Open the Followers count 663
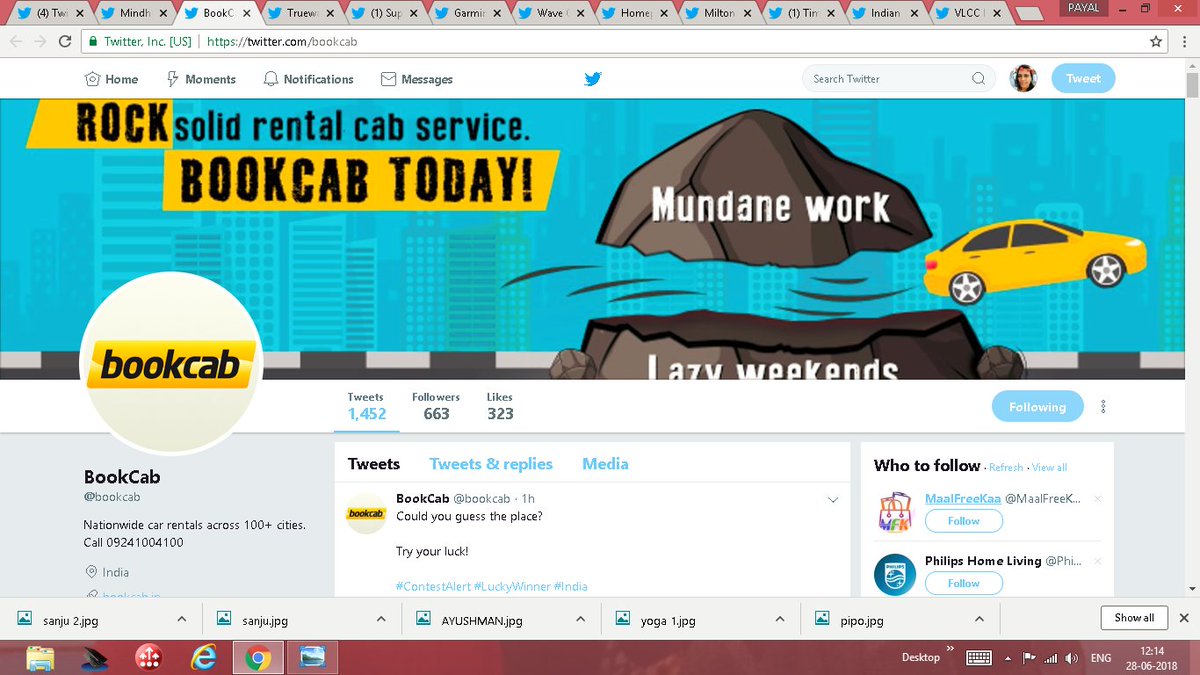This screenshot has height=675, width=1200. [436, 406]
